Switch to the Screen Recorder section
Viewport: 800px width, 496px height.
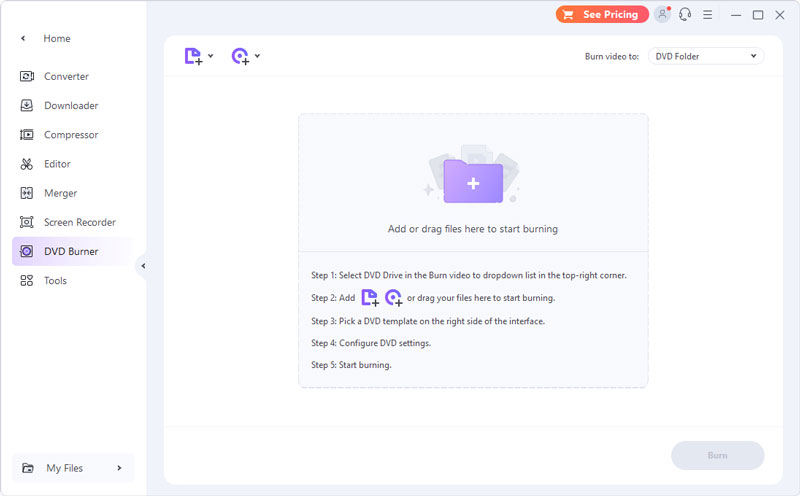[79, 222]
